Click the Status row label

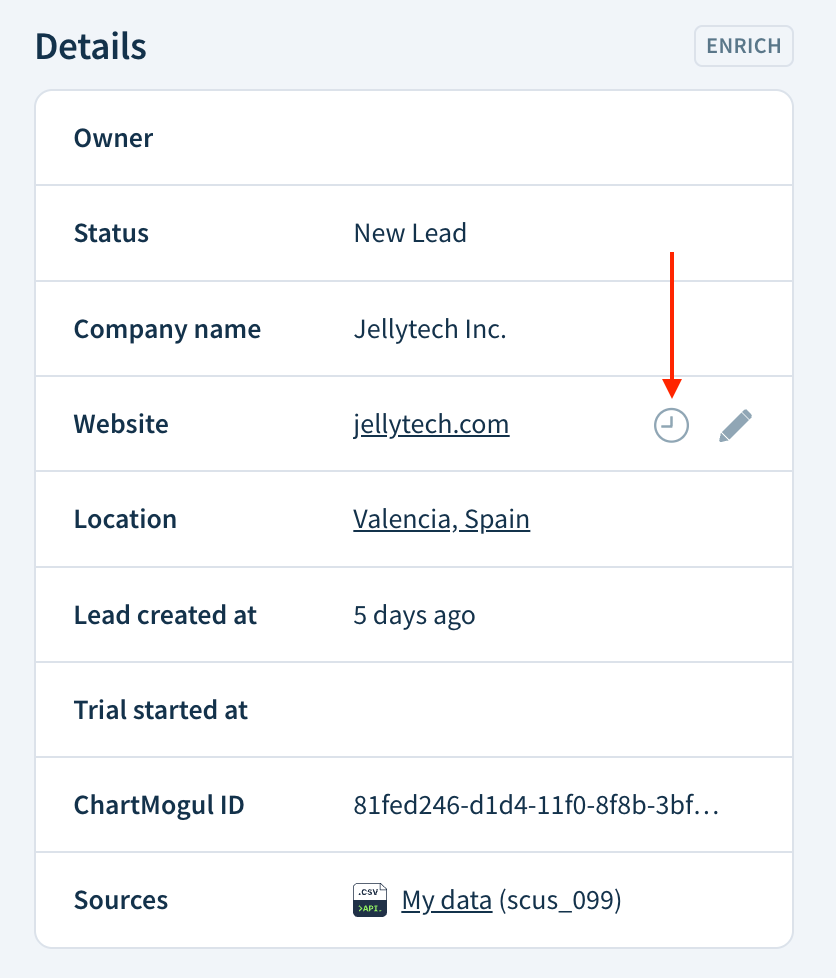[111, 233]
